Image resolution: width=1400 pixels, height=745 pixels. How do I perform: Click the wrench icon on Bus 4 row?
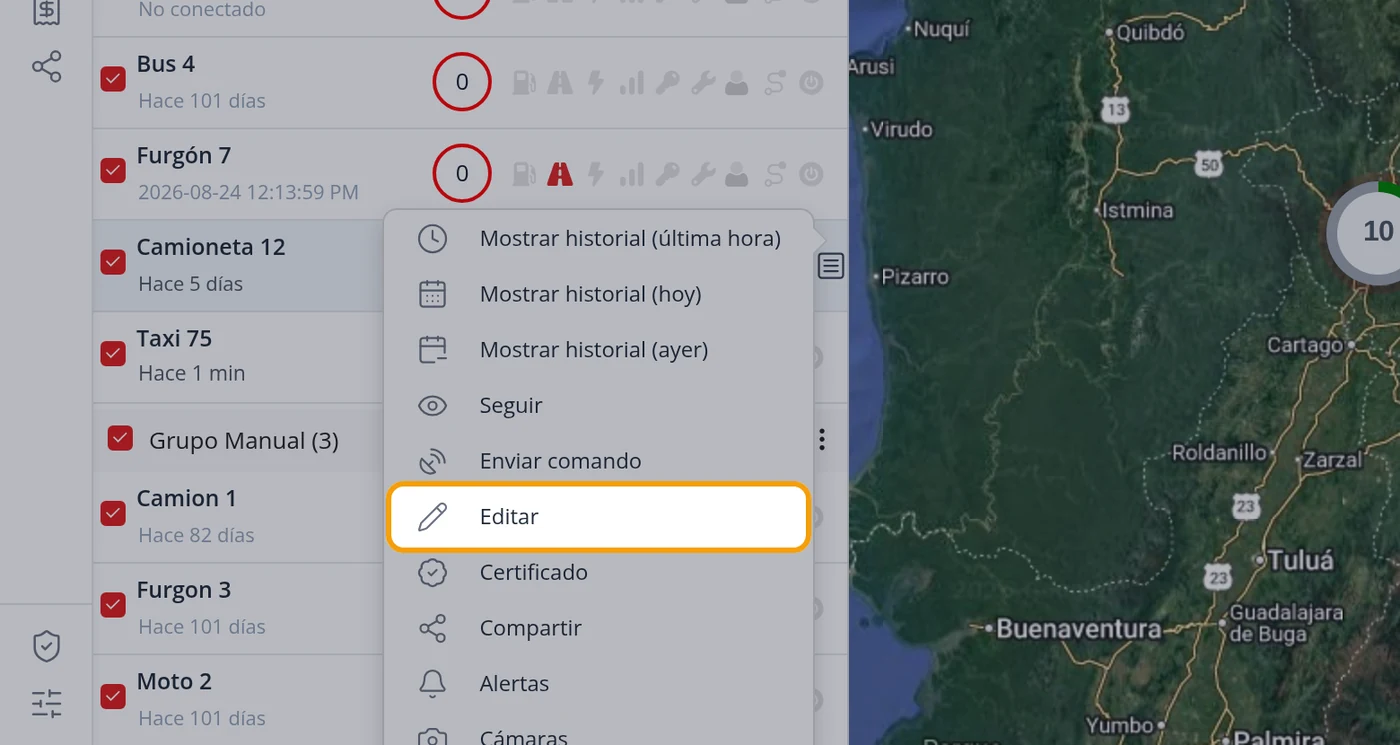(x=703, y=82)
